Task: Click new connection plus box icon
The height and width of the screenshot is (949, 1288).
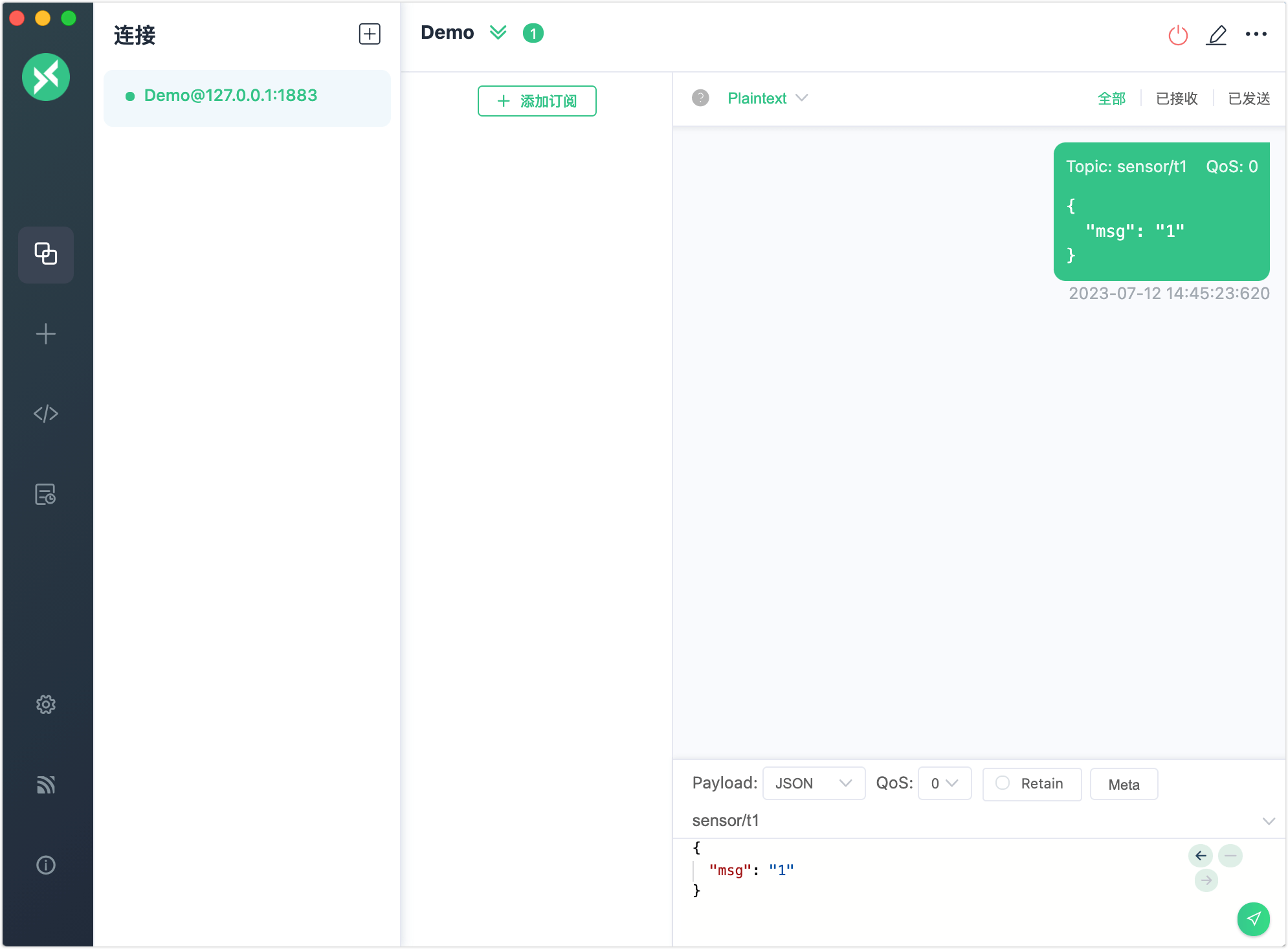Action: click(x=370, y=34)
